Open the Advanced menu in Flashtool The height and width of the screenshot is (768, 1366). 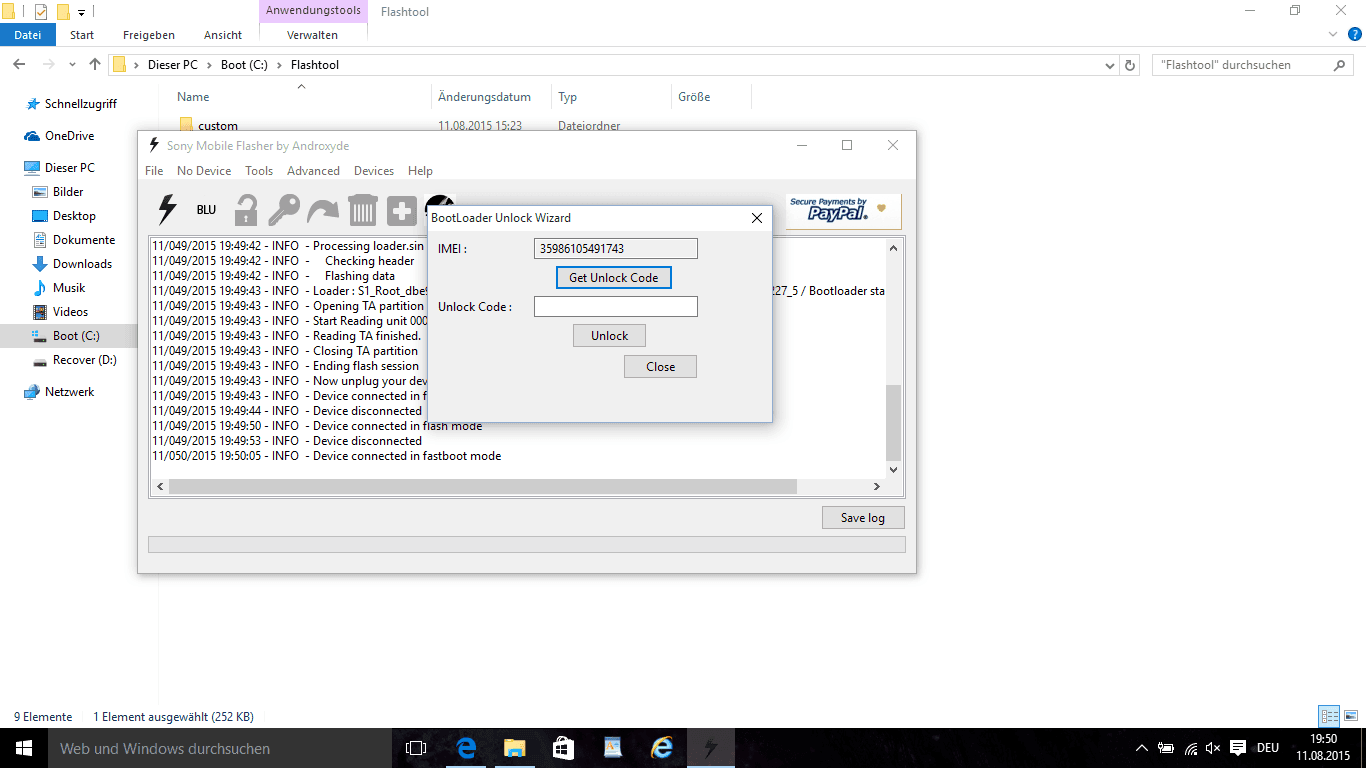point(313,171)
